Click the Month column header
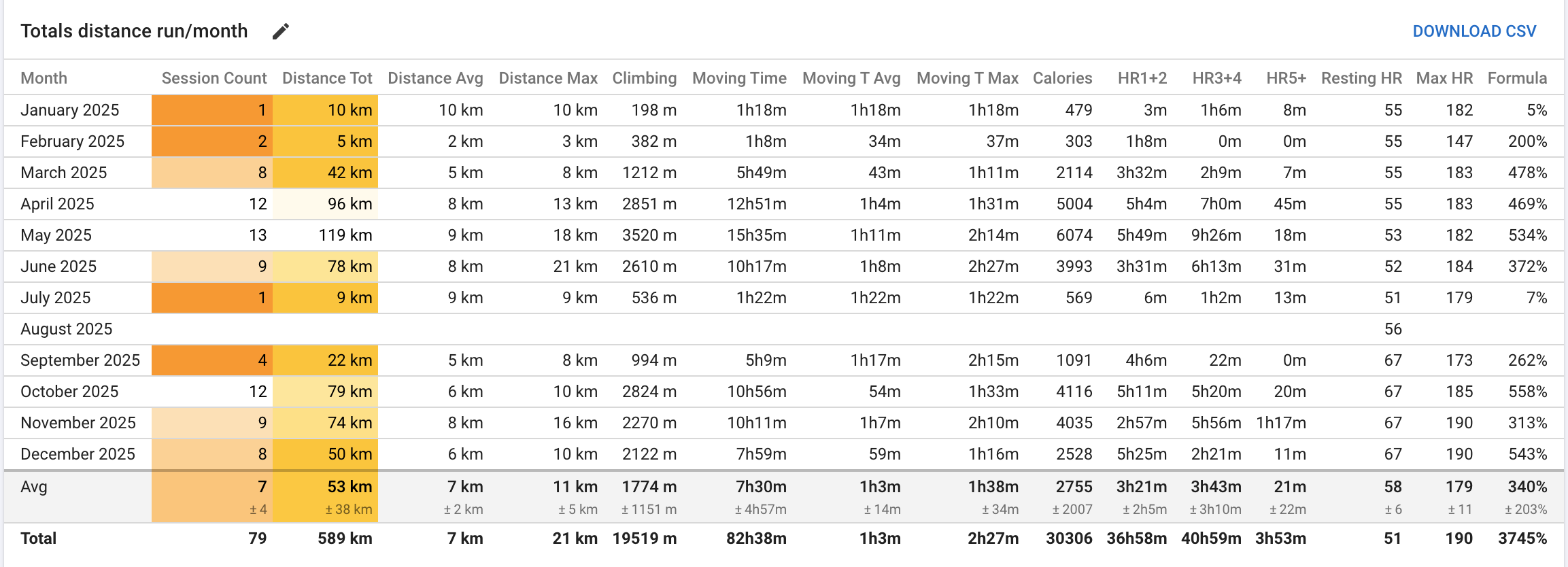Viewport: 1568px width, 567px height. point(44,78)
